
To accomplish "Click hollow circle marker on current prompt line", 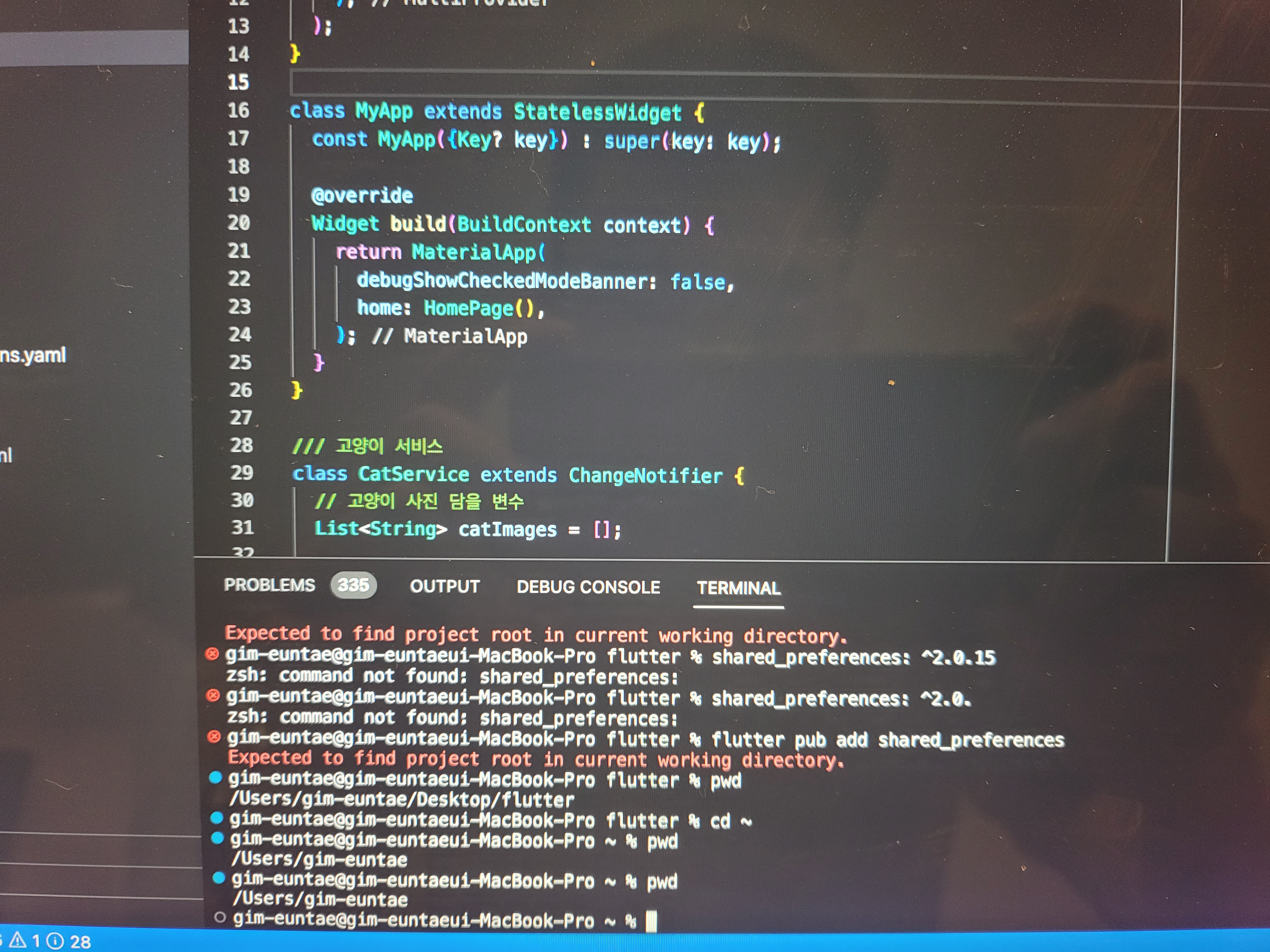I will click(219, 917).
